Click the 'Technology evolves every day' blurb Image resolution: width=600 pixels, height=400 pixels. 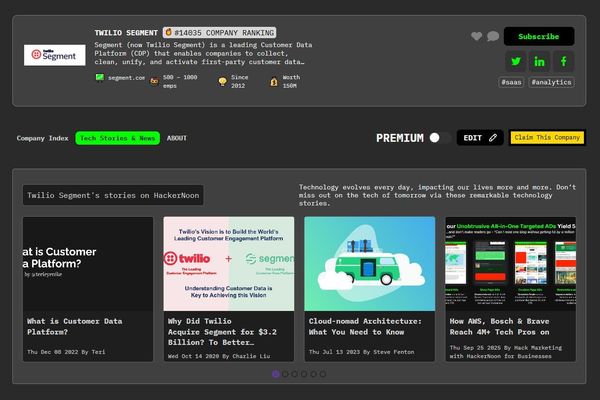[437, 195]
